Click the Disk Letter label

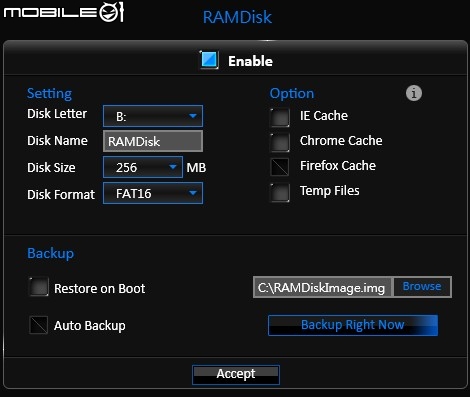[57, 114]
